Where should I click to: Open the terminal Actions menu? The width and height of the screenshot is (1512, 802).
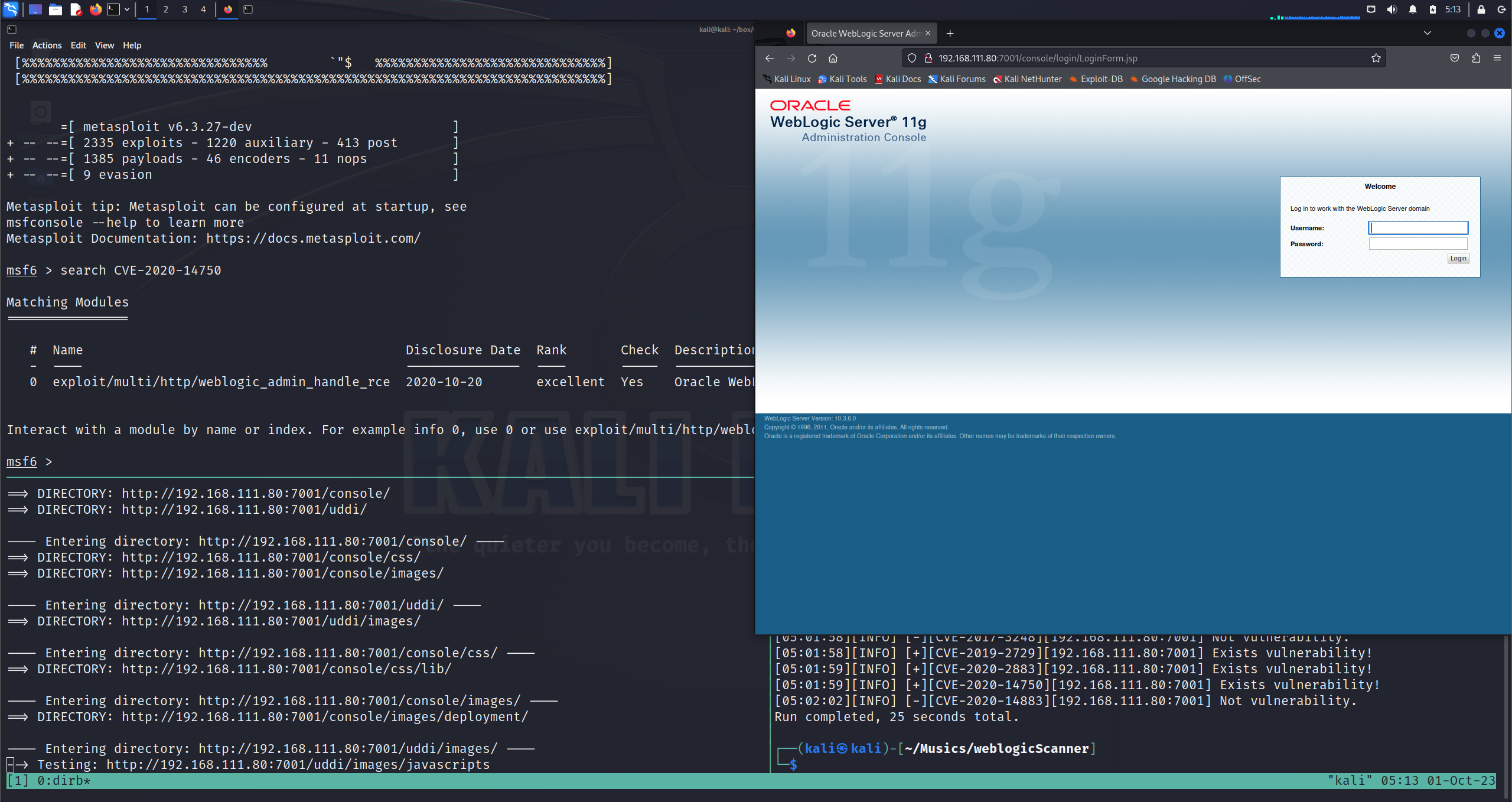coord(47,45)
